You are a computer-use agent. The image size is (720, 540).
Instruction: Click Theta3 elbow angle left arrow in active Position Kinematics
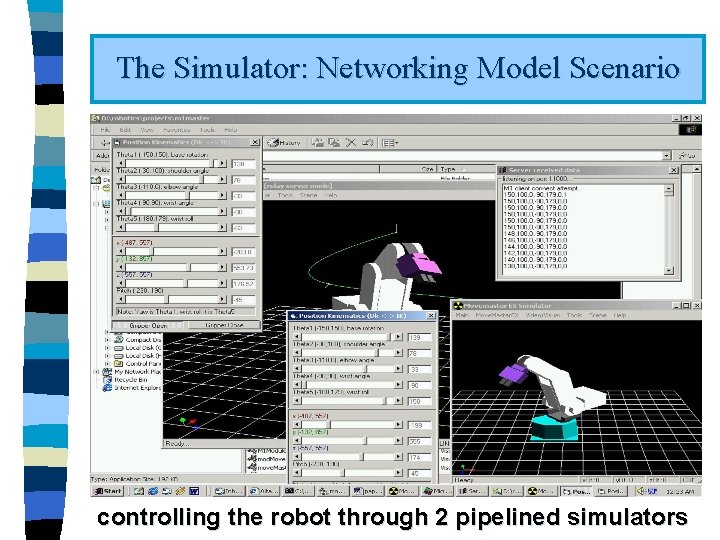[297, 369]
